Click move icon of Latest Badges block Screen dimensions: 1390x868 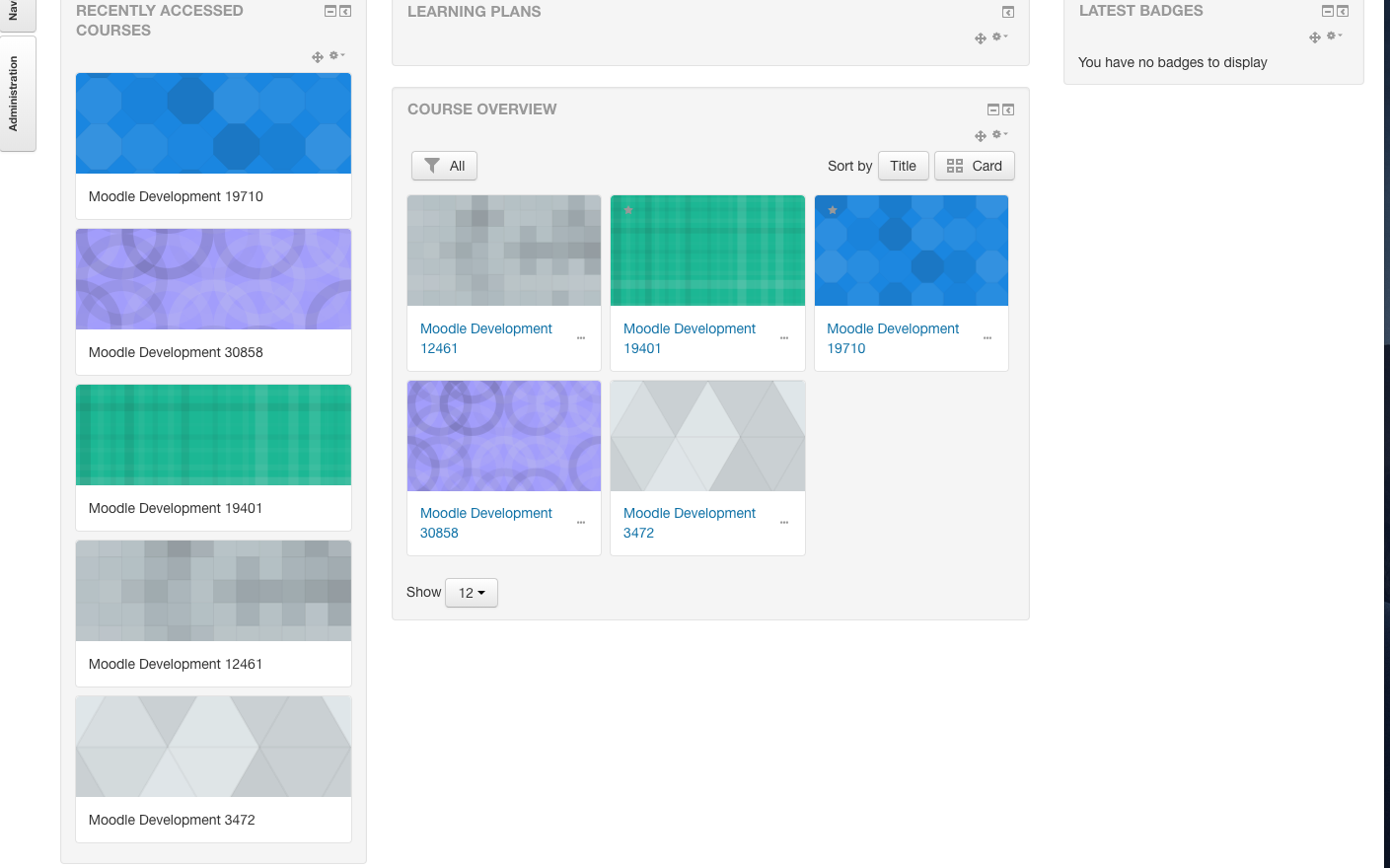tap(1315, 37)
